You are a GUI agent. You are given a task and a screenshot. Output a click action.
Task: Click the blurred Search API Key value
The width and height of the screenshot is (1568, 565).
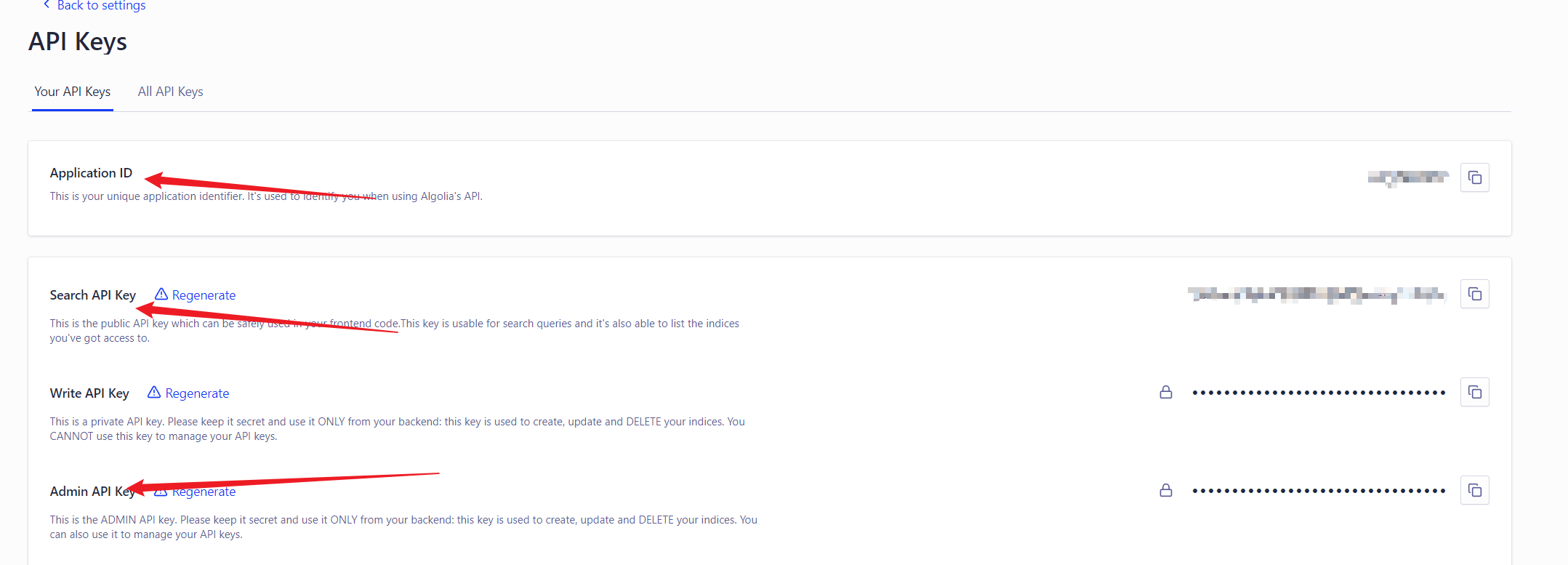[1316, 294]
